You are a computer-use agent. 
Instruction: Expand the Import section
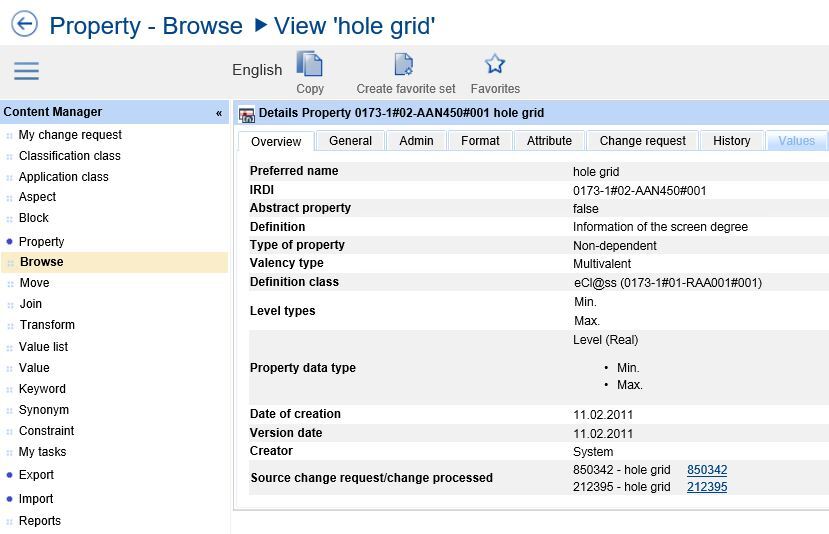[x=10, y=499]
